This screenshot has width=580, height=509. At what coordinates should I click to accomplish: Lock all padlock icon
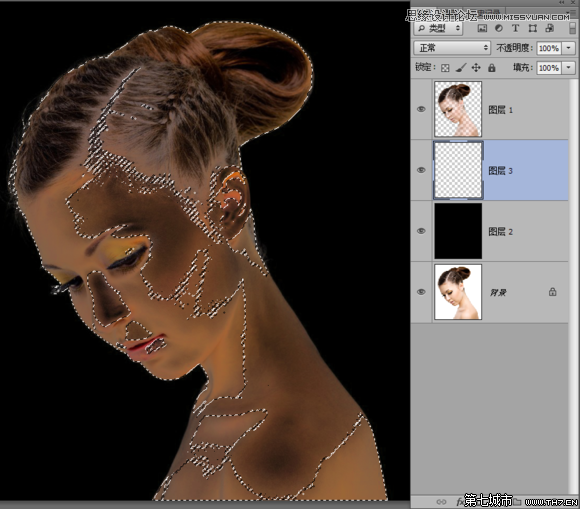point(492,68)
